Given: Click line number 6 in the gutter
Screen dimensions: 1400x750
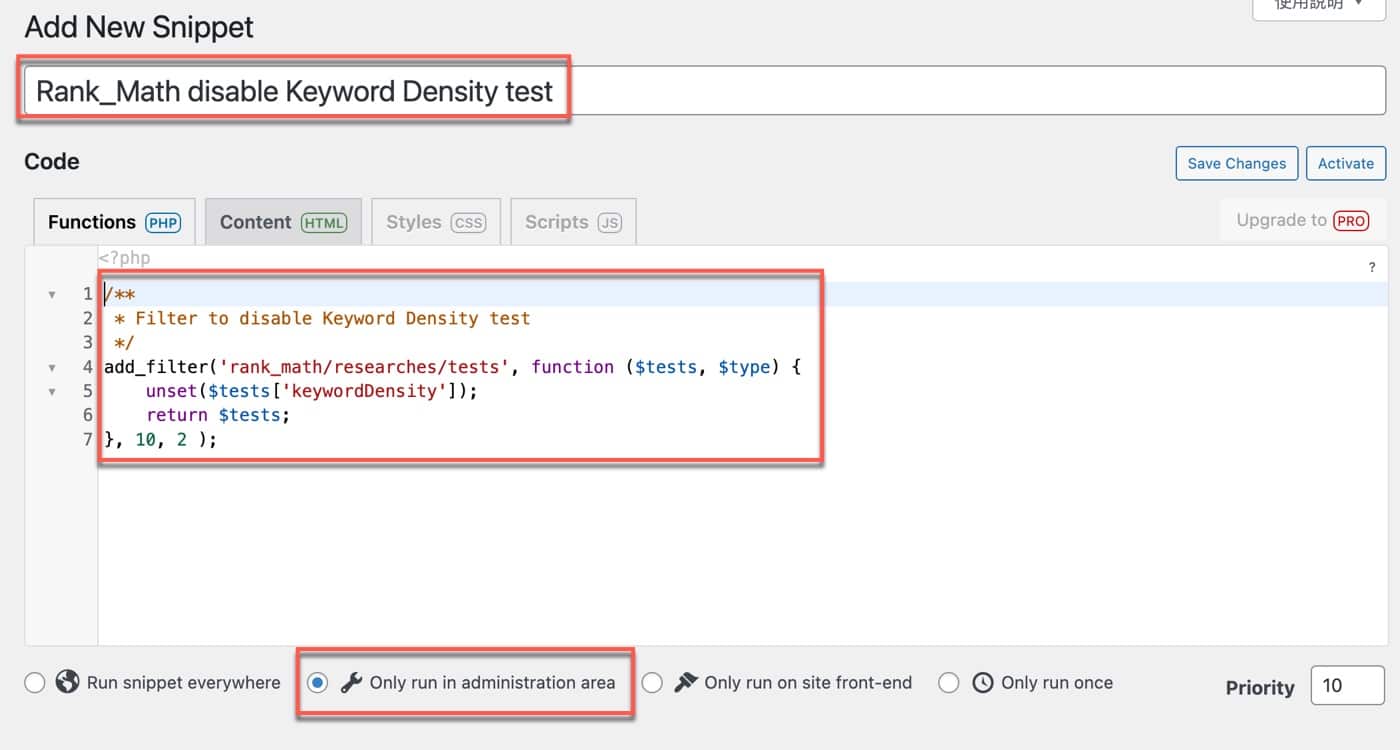Looking at the screenshot, I should (88, 415).
